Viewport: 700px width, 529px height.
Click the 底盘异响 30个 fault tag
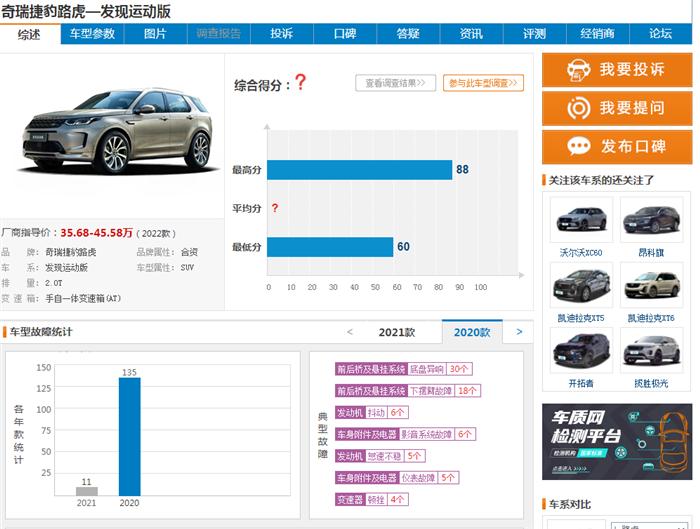[404, 369]
